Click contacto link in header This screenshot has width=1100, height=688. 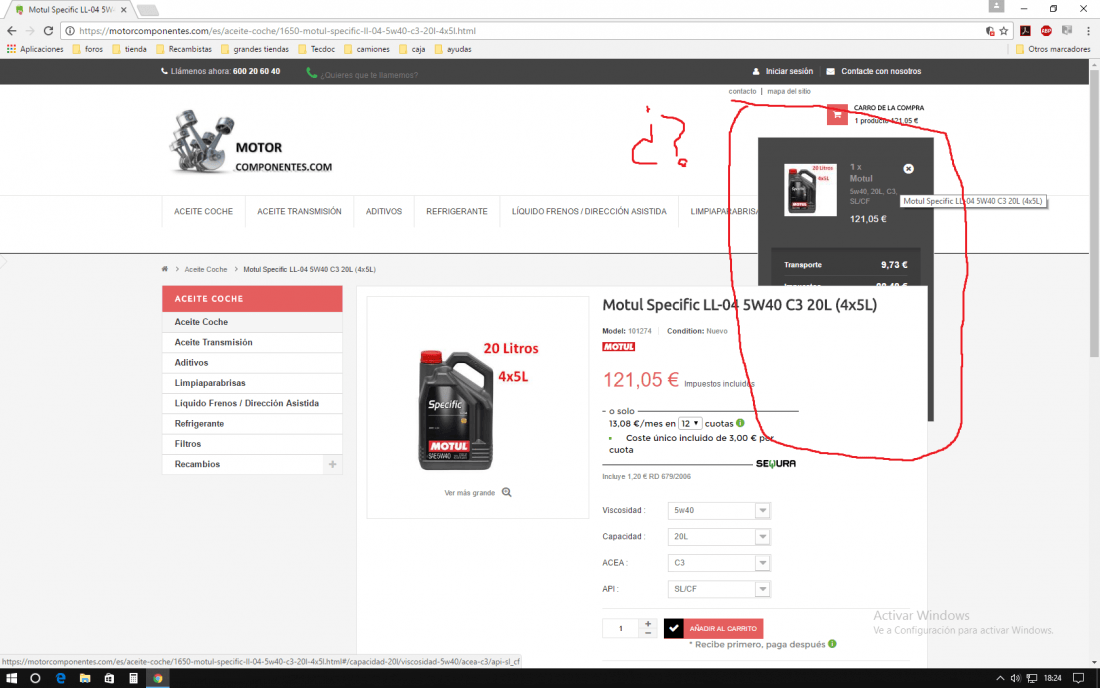(x=742, y=91)
